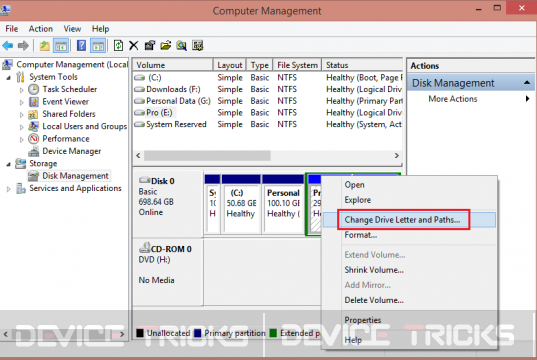Expand the Shared Folders node arrow
The width and height of the screenshot is (537, 360).
22,115
